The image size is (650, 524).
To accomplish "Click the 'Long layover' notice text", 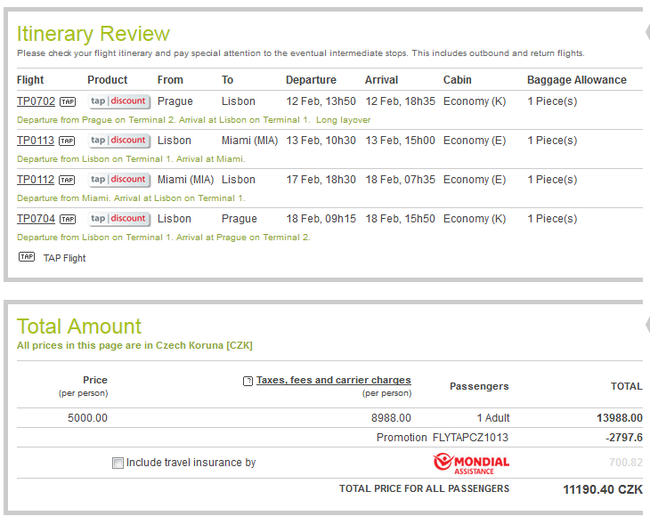I will (343, 120).
